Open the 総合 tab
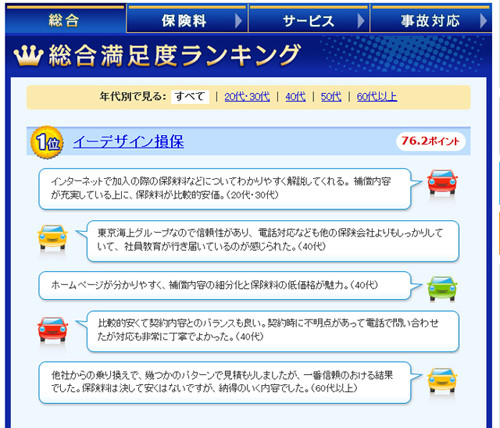This screenshot has height=428, width=500. [65, 19]
